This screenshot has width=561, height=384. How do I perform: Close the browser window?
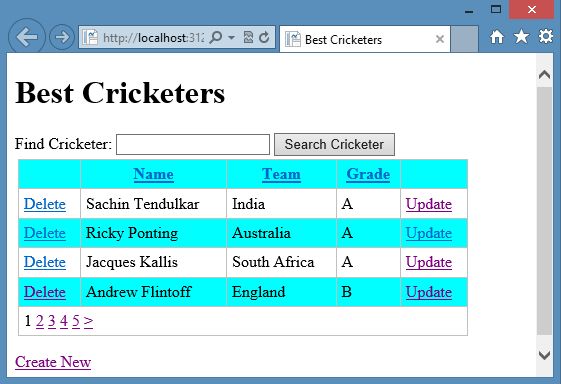tap(532, 10)
